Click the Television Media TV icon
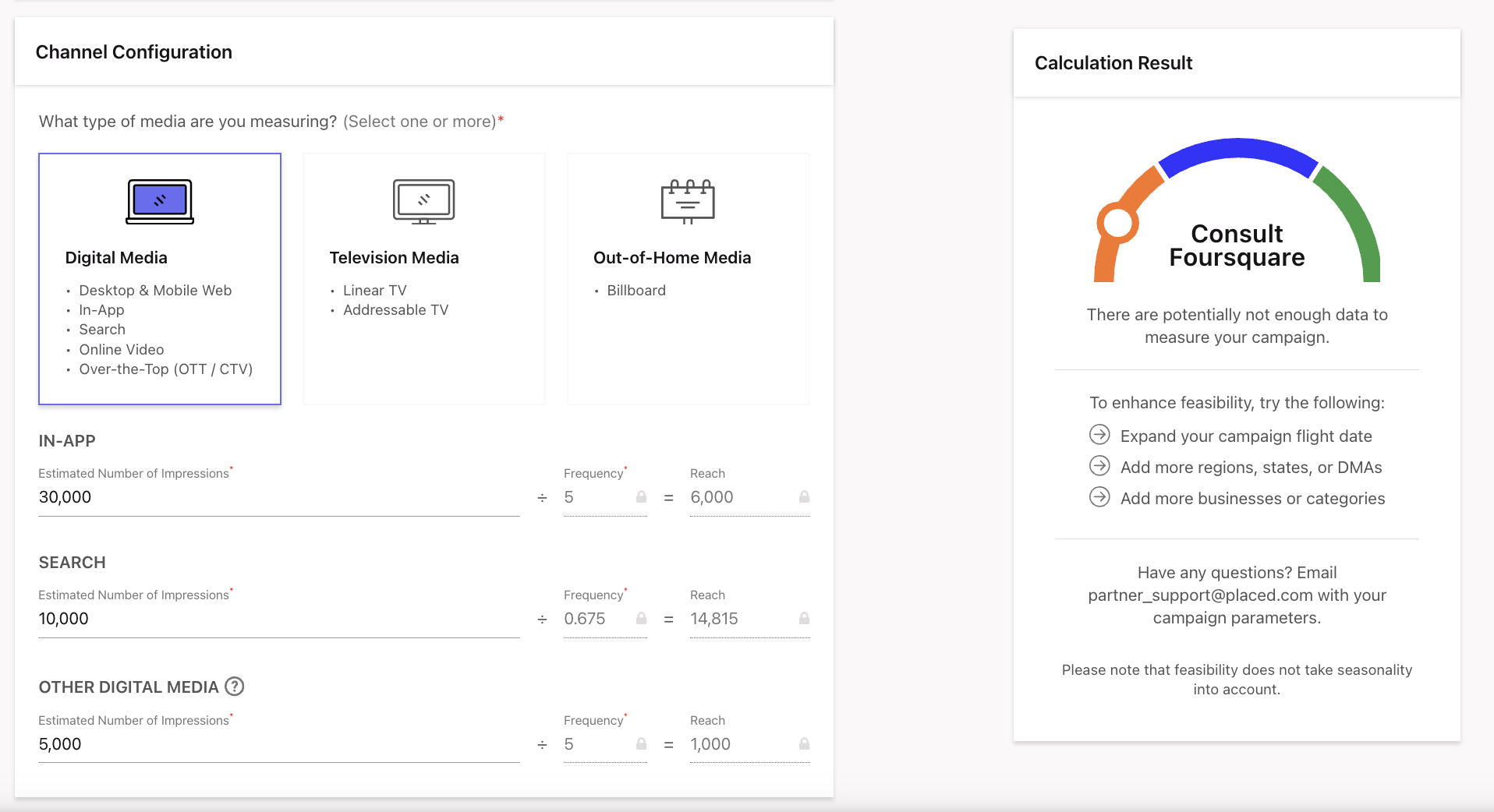Image resolution: width=1494 pixels, height=812 pixels. 423,200
